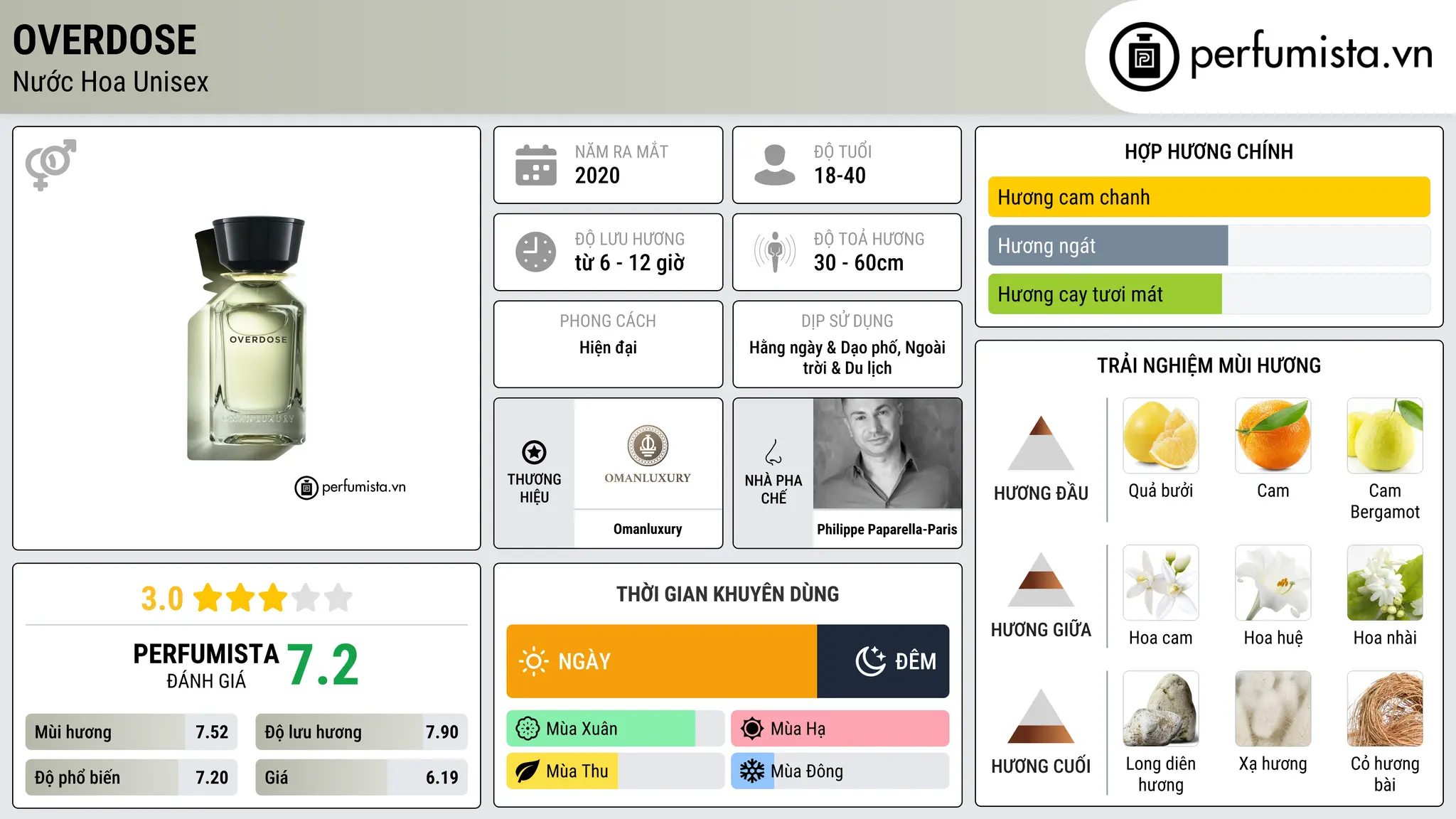This screenshot has width=1456, height=819.
Task: Click the clock icon for longevity
Action: pos(536,252)
